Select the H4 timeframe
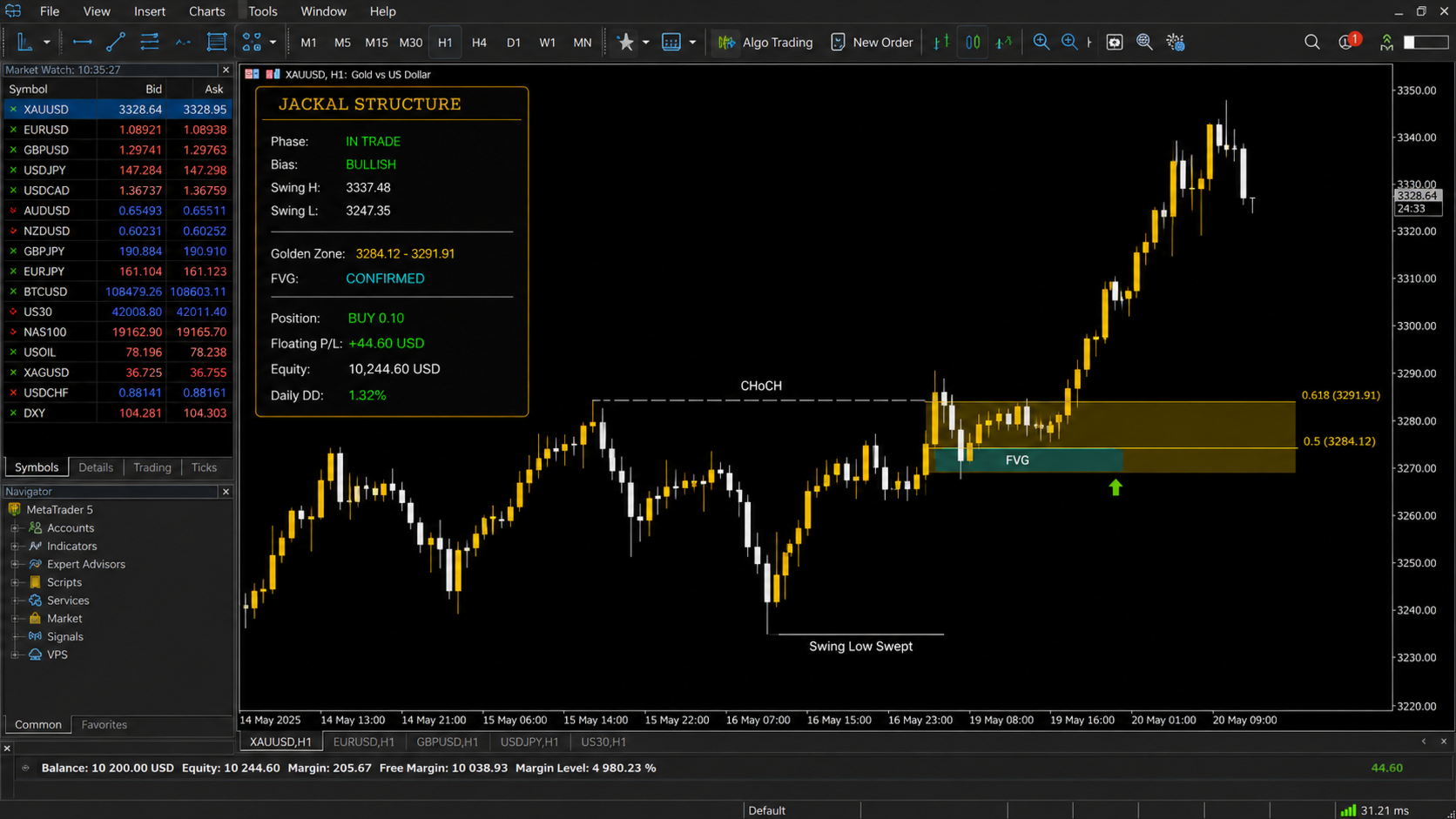 point(479,42)
